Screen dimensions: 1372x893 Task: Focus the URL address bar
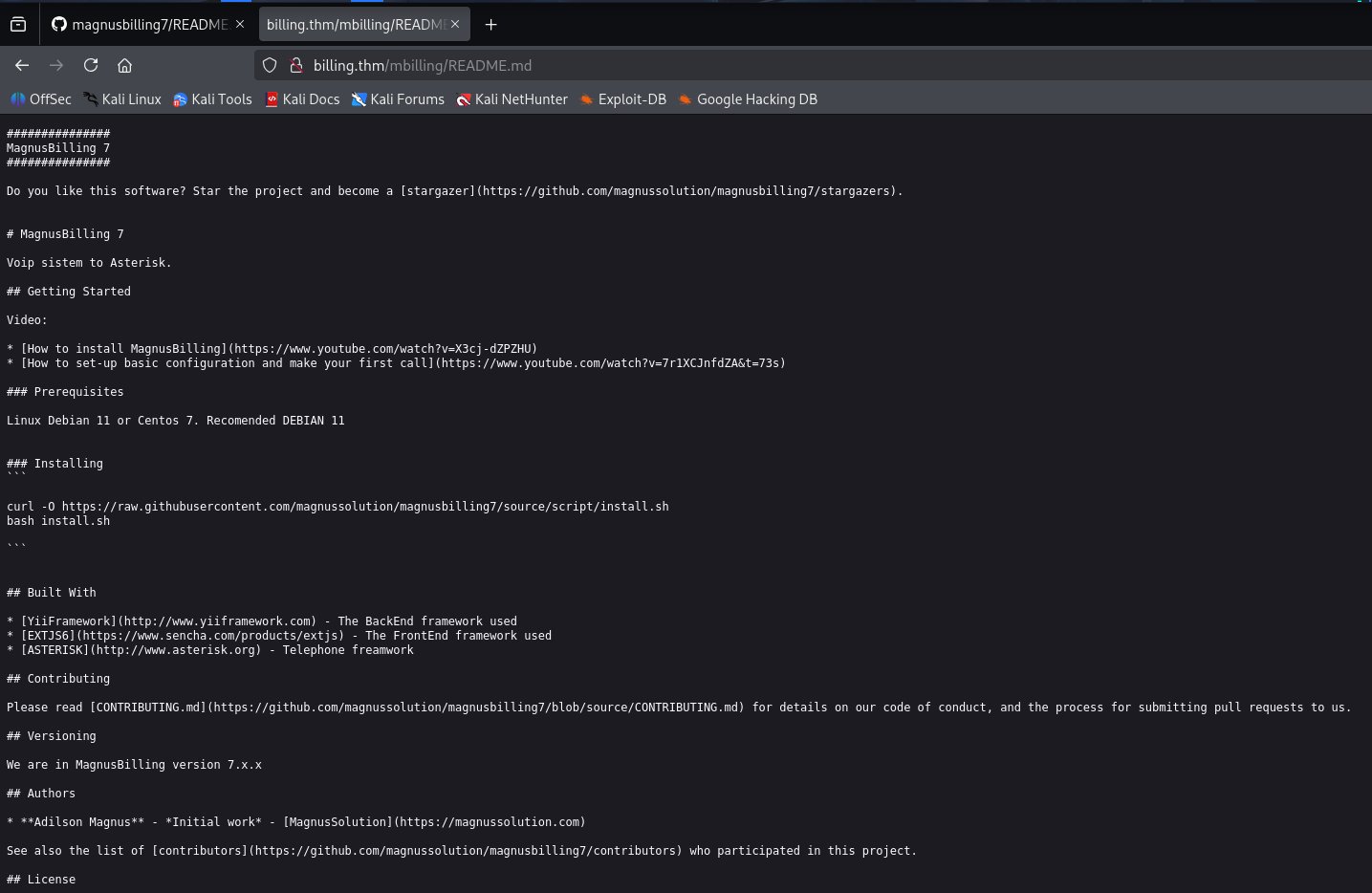coord(813,65)
